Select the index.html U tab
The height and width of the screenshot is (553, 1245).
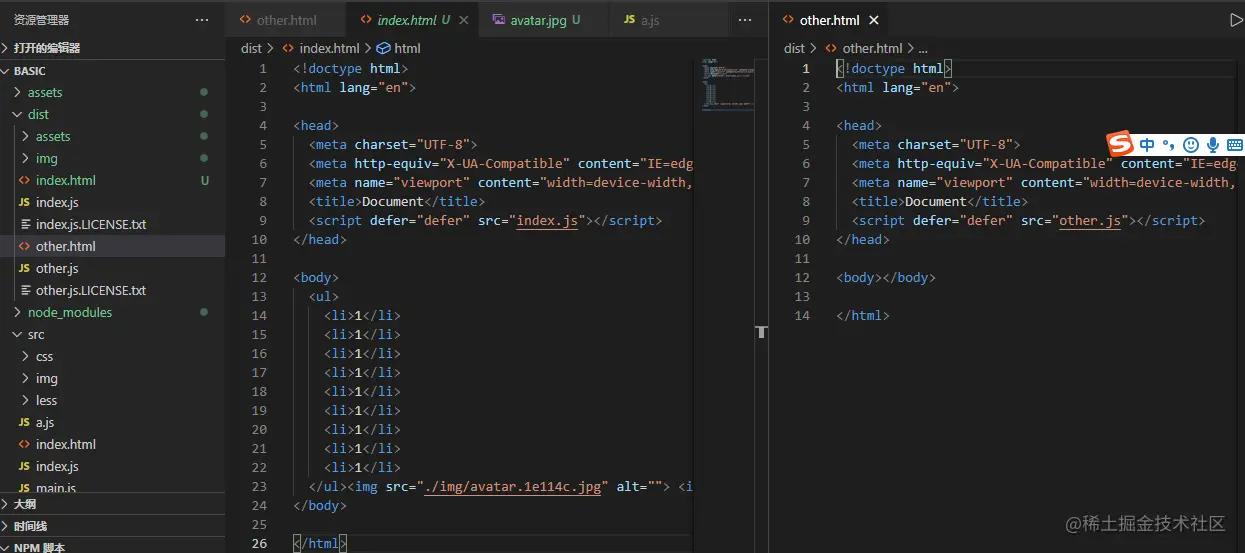[x=414, y=20]
